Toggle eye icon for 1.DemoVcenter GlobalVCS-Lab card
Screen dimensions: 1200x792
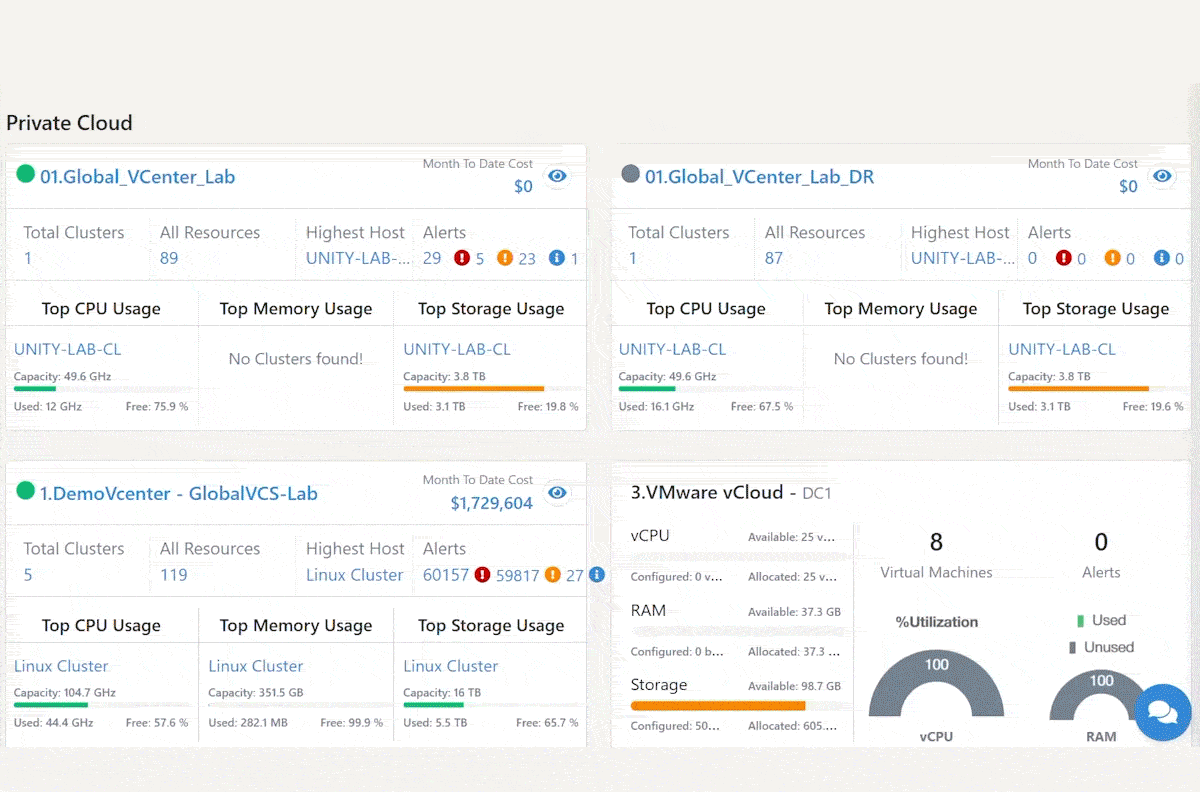(558, 493)
